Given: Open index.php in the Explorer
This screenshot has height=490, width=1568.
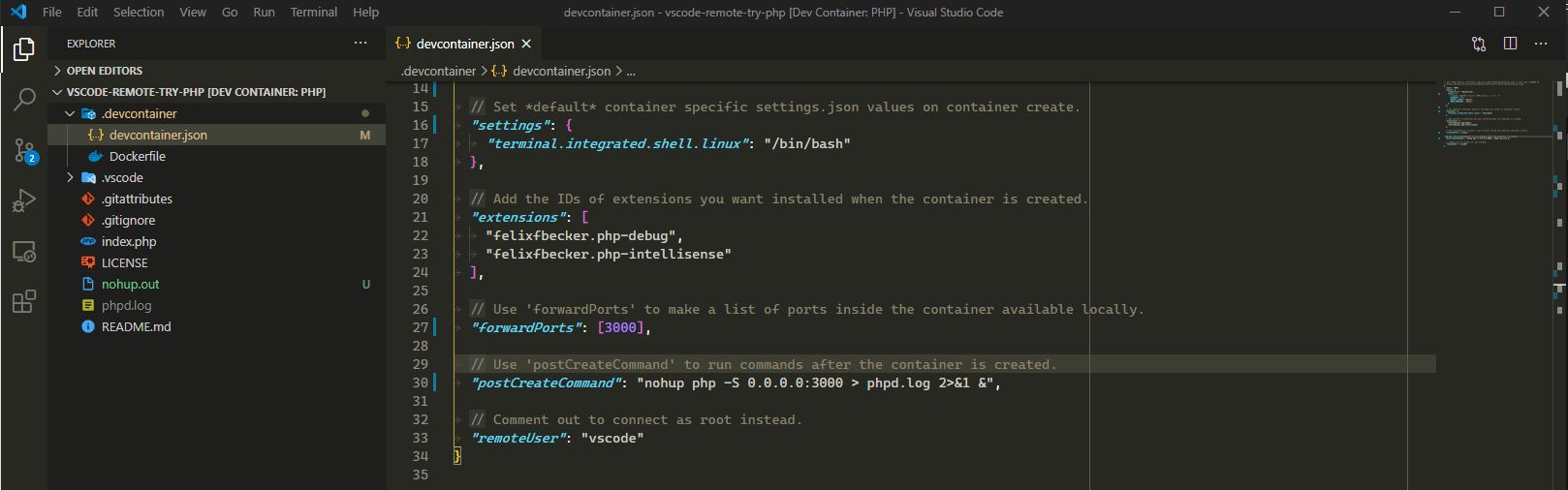Looking at the screenshot, I should click(216, 241).
